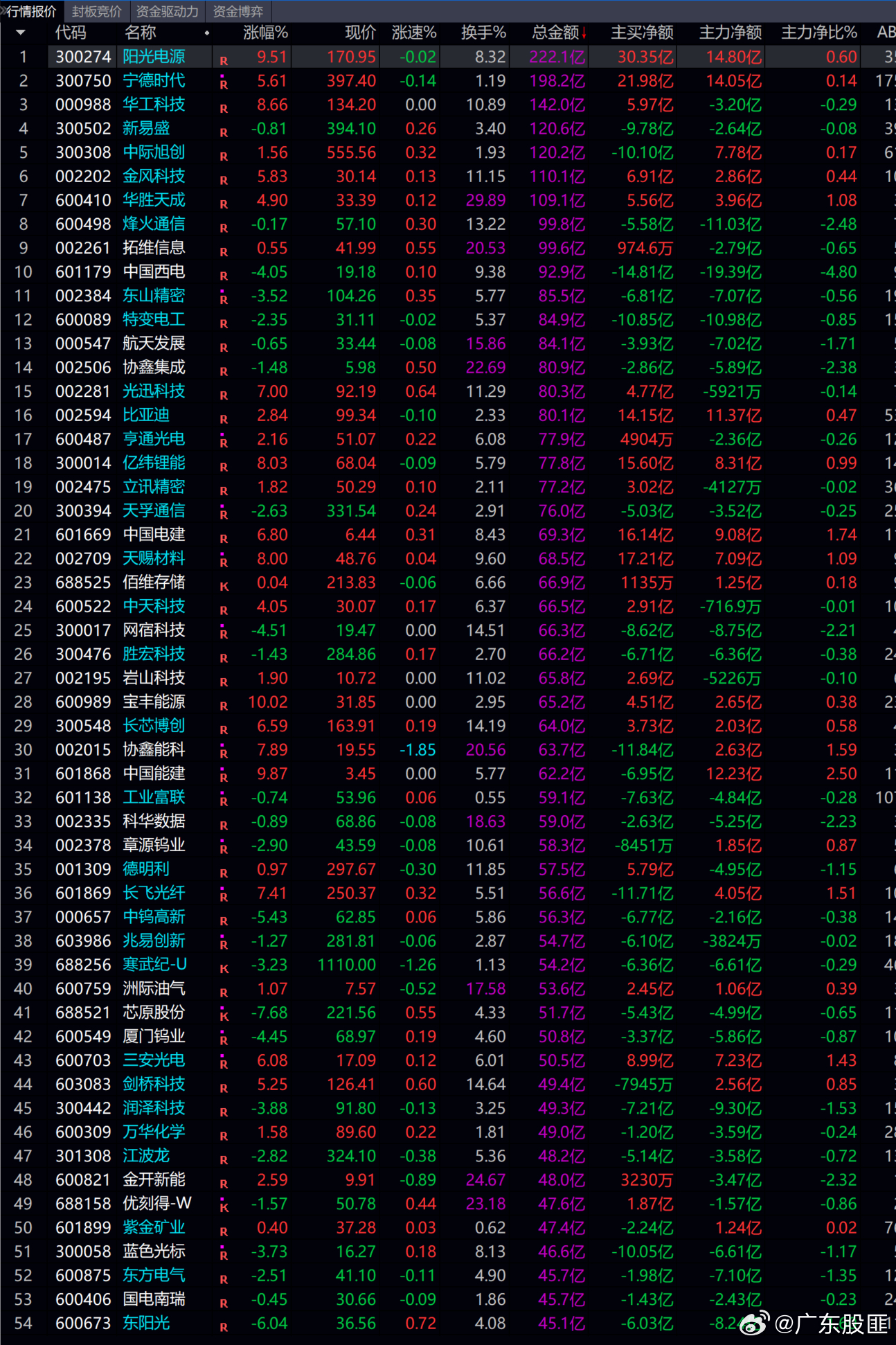This screenshot has width=896, height=1345.
Task: Open the 资金博弈 tab
Action: click(x=238, y=12)
